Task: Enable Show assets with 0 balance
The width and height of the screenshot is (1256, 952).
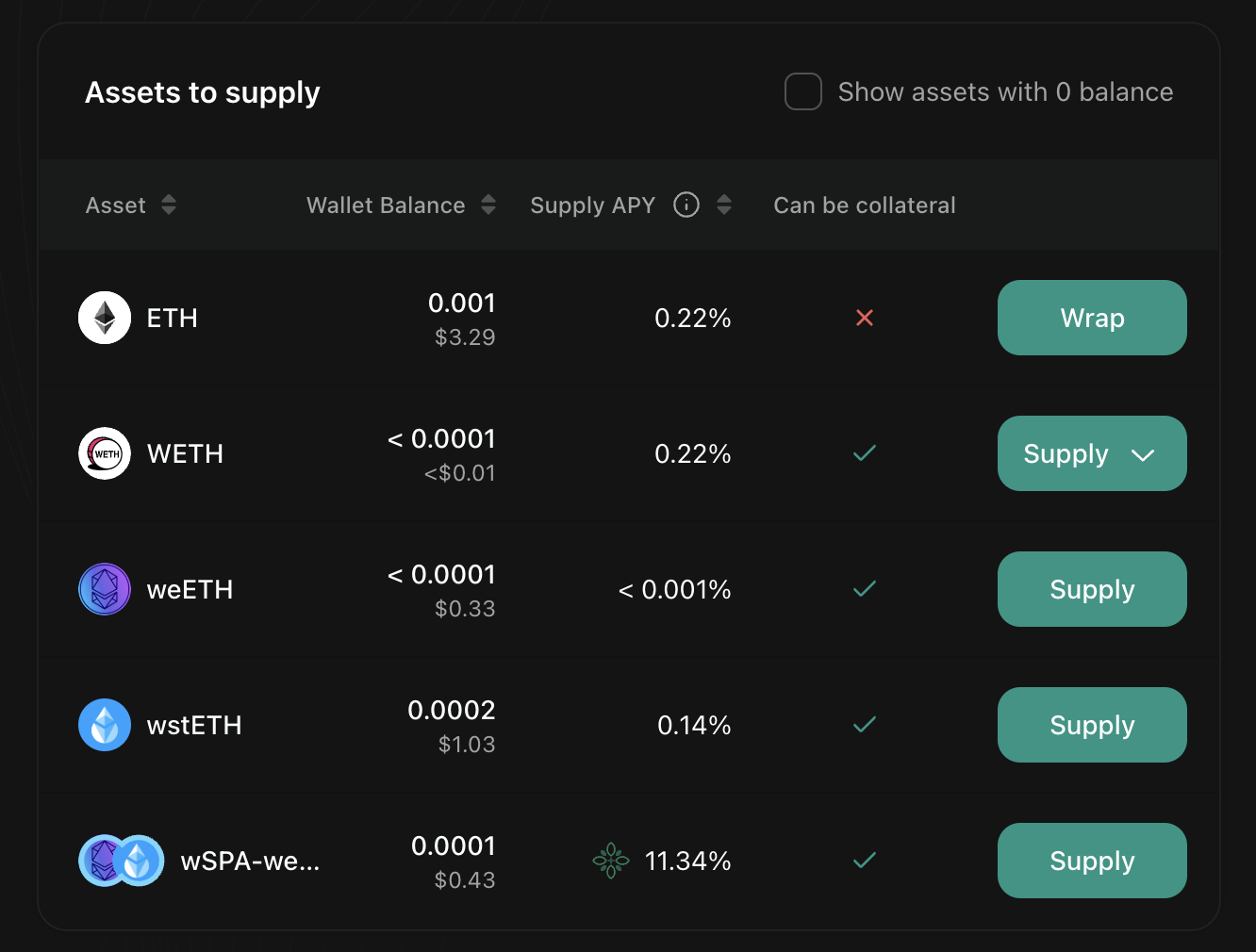Action: pos(803,92)
